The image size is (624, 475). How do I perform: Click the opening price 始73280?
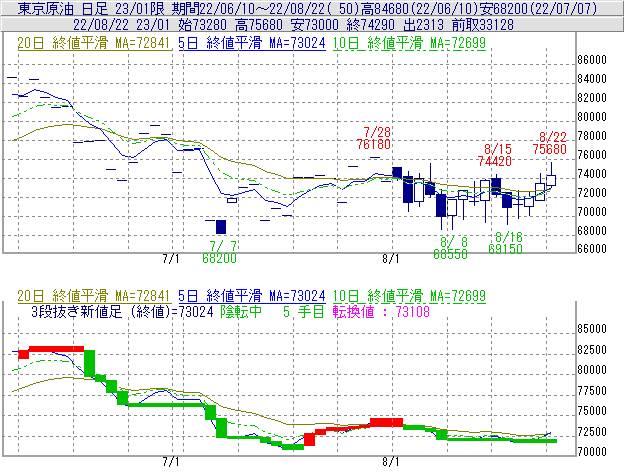203,25
